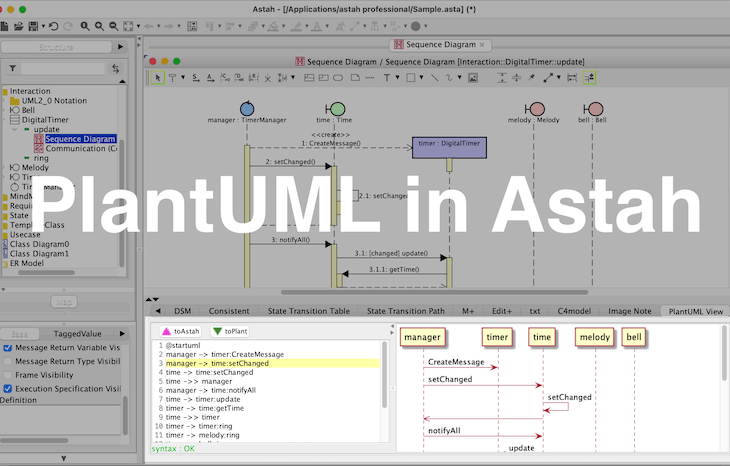Click the swap arrows icon beside filter field
Screen dimensions: 730x466
115,68
